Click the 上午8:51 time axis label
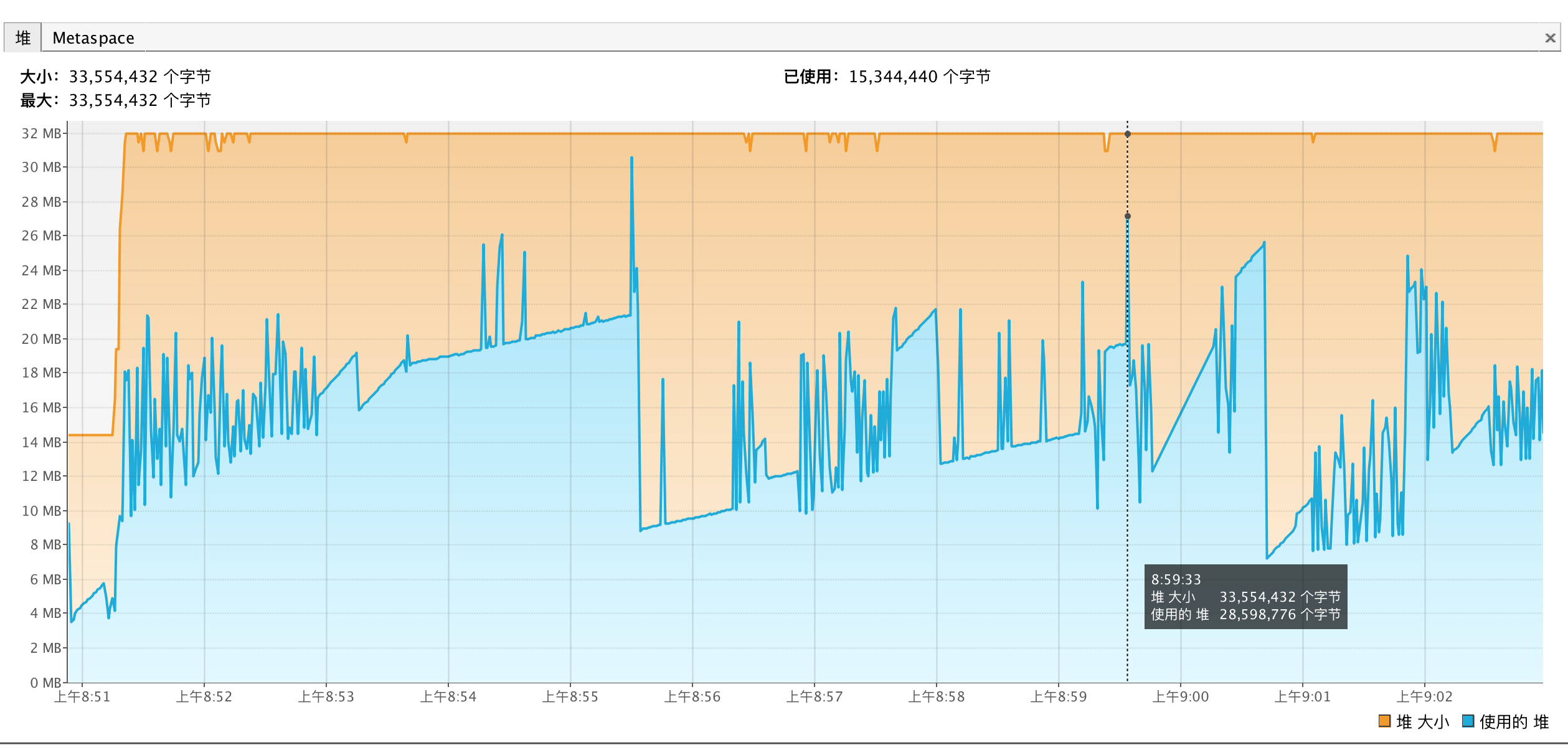 82,696
